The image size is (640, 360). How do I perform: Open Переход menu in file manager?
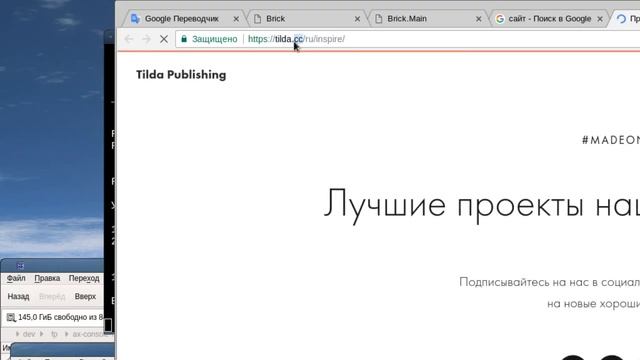[x=84, y=278]
